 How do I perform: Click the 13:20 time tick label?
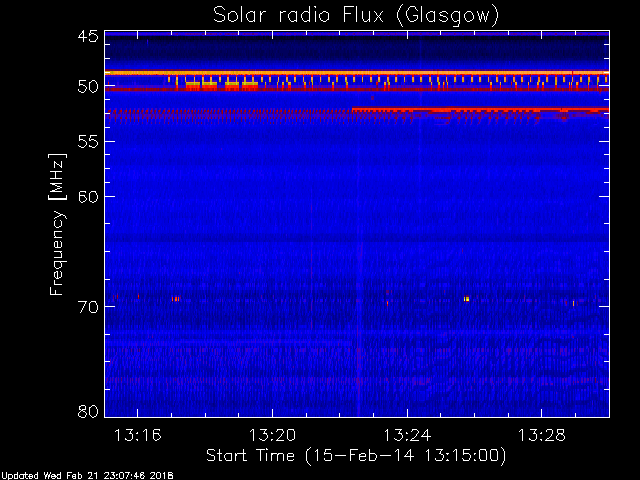[x=272, y=435]
